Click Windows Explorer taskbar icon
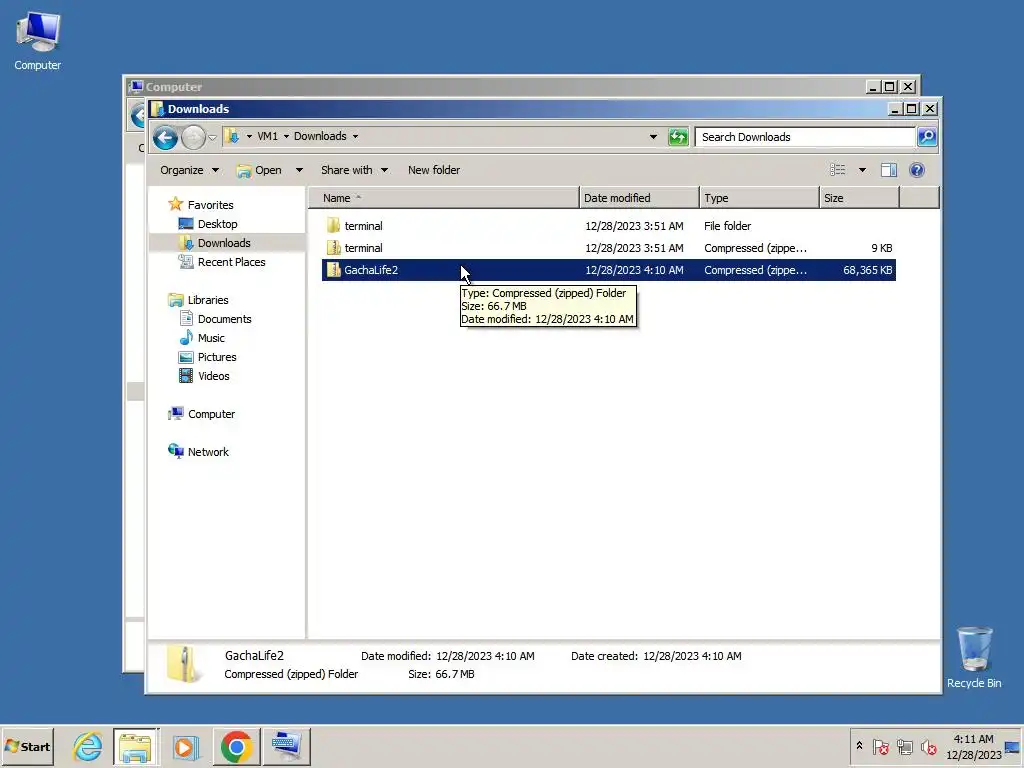Image resolution: width=1024 pixels, height=768 pixels. coord(135,746)
